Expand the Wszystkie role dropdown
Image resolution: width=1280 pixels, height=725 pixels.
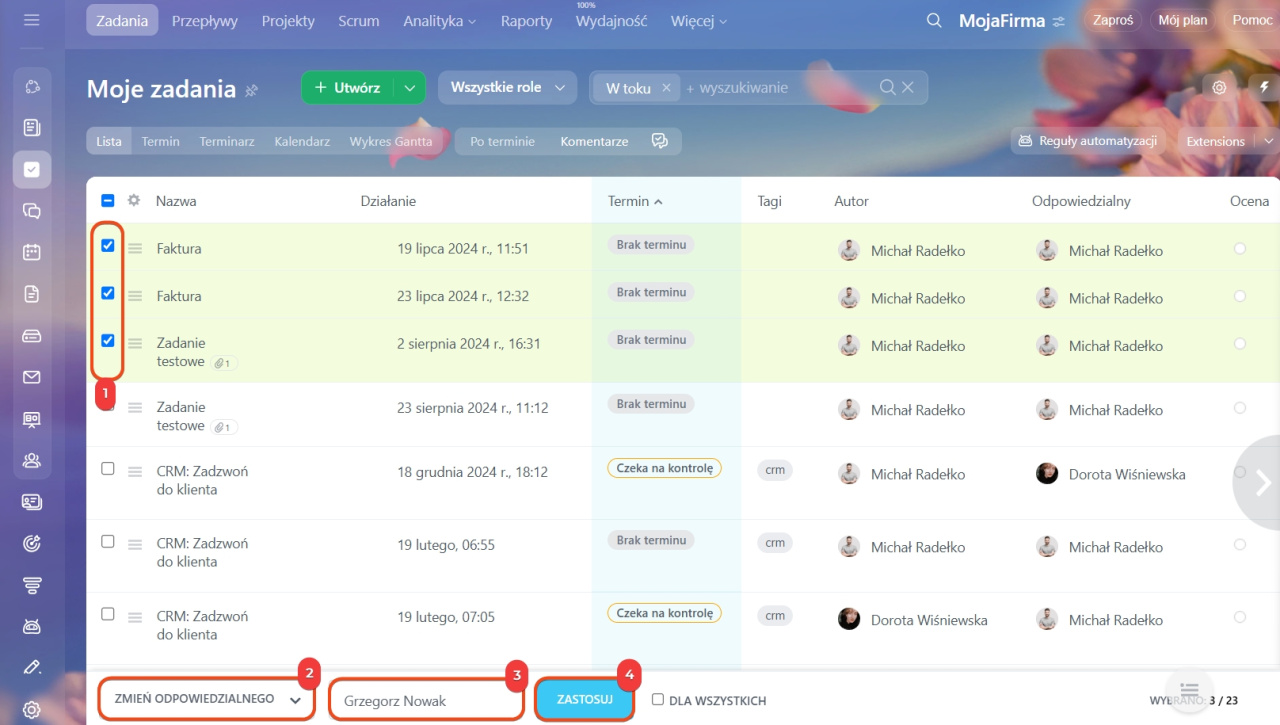pyautogui.click(x=507, y=88)
